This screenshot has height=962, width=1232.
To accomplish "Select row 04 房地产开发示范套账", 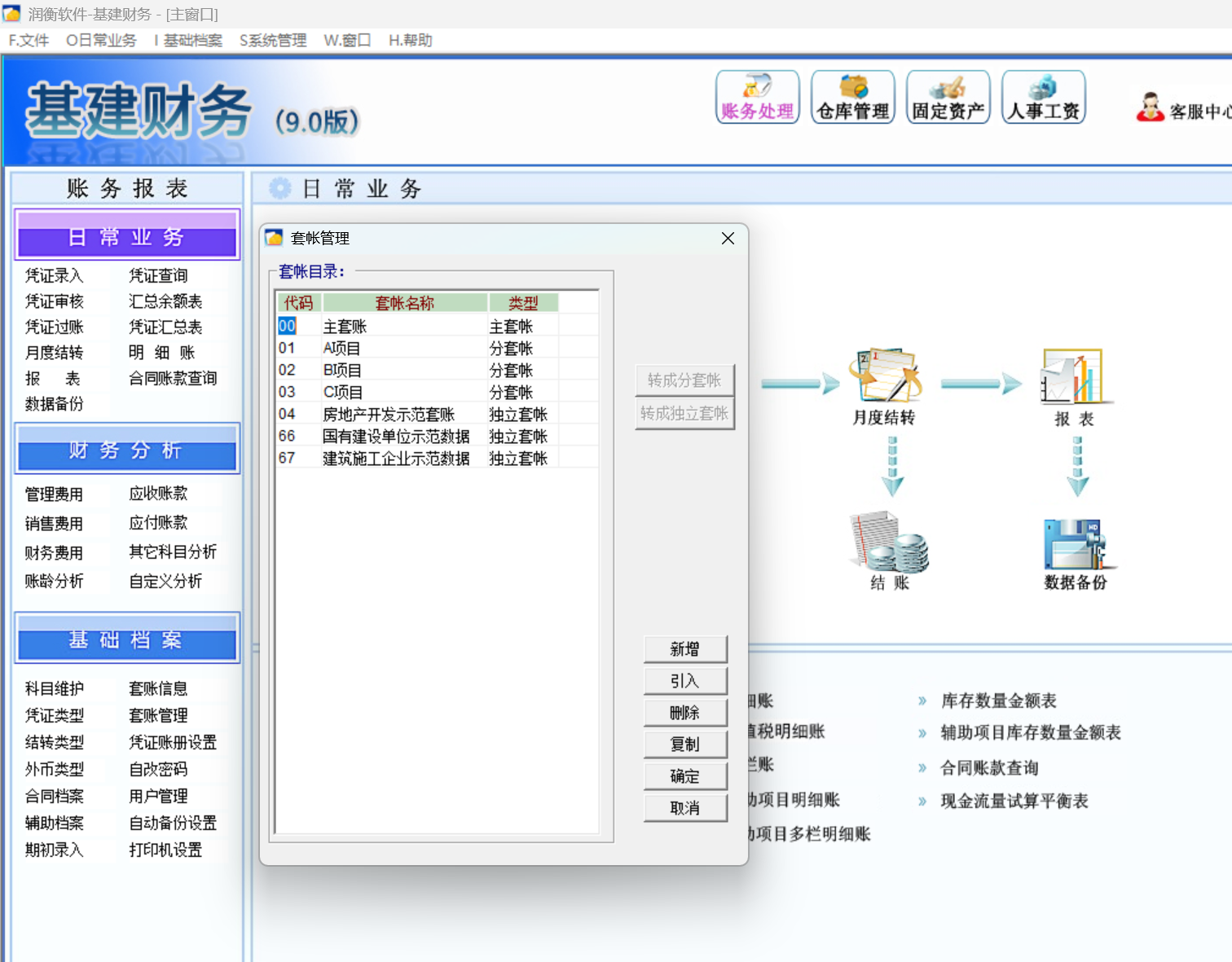I will tap(438, 415).
